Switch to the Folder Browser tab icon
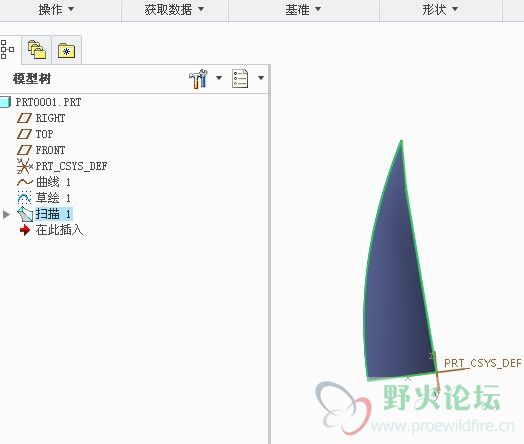Viewport: 524px width, 444px height. pyautogui.click(x=37, y=50)
